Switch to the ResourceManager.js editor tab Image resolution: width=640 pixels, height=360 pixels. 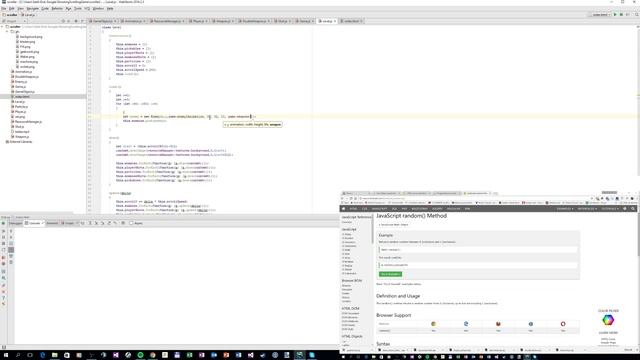click(167, 21)
